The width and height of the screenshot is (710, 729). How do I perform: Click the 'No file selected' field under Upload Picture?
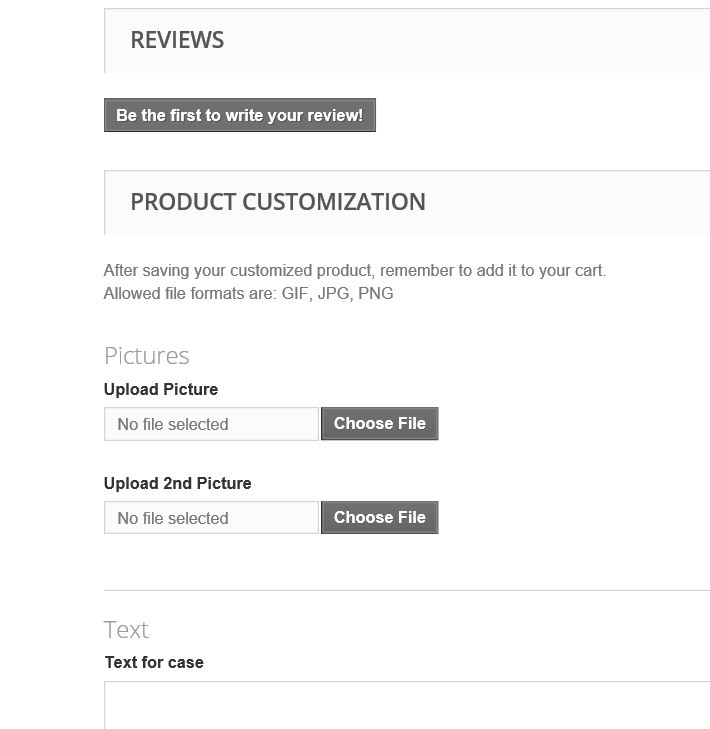[211, 424]
